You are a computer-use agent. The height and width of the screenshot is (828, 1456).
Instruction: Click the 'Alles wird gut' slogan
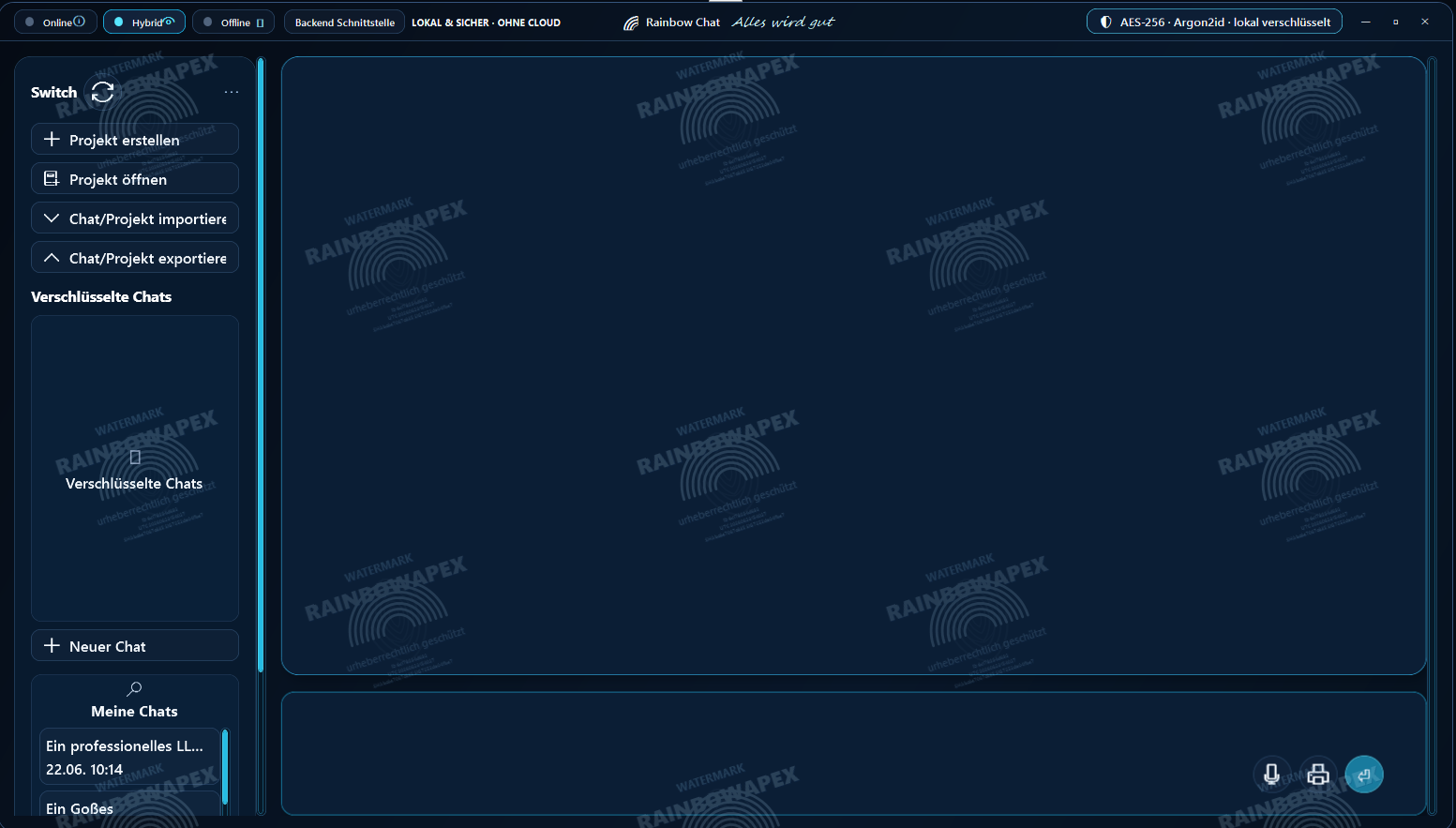pyautogui.click(x=783, y=22)
